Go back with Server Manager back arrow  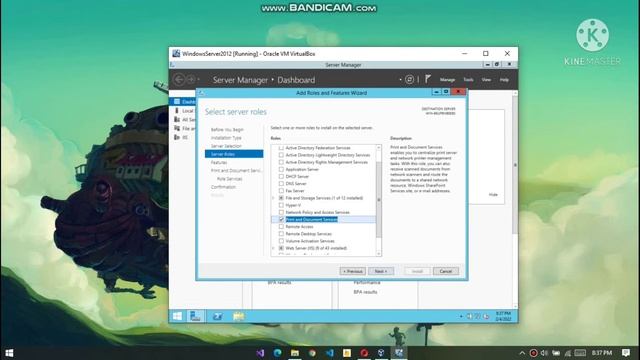179,80
